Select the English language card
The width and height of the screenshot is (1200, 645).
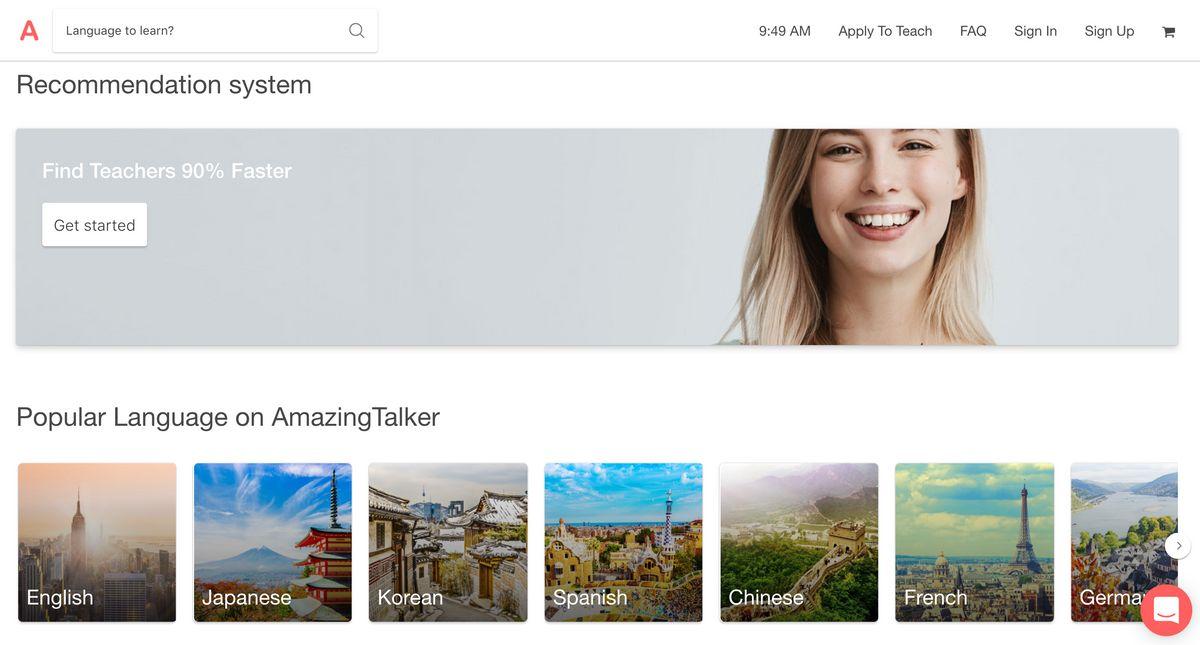(97, 542)
